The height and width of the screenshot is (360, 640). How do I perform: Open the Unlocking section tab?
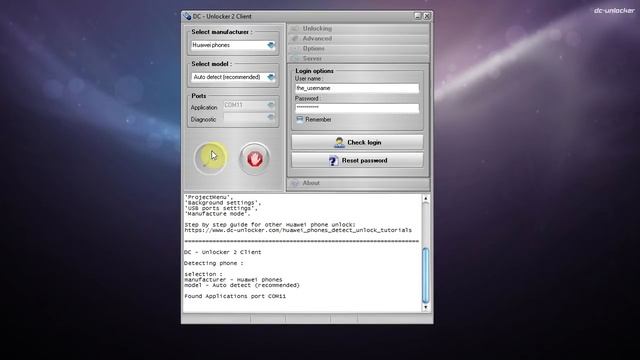pos(358,29)
